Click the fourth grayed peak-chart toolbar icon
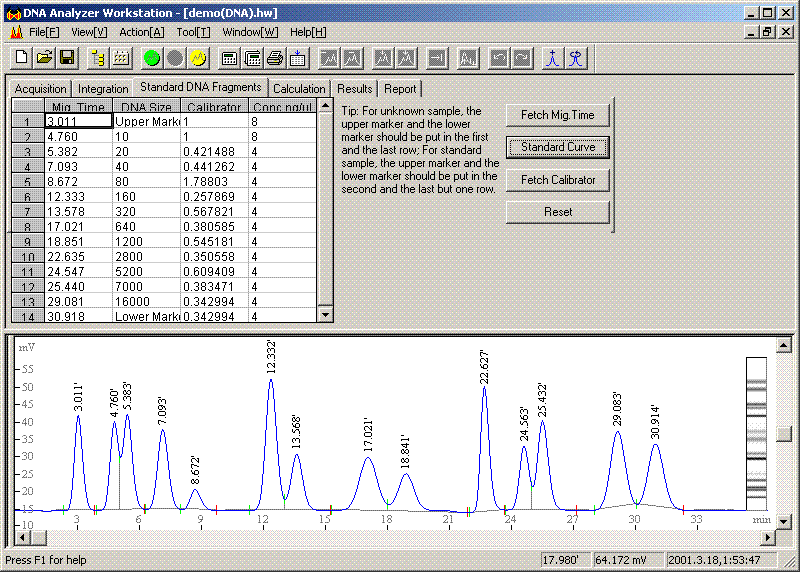The width and height of the screenshot is (800, 572). tap(406, 58)
